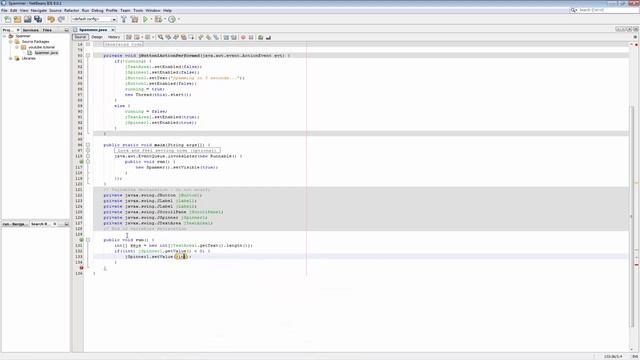This screenshot has width=640, height=360.
Task: Click the red Start Macro Recording icon
Action: pyautogui.click(x=243, y=37)
